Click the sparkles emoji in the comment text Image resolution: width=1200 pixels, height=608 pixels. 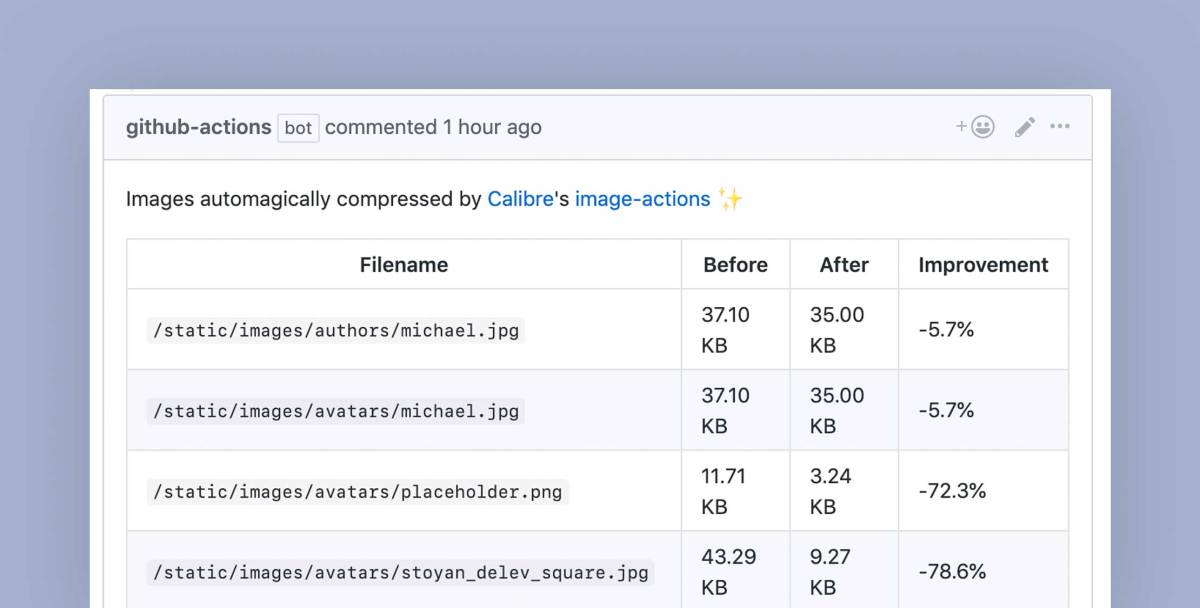click(x=729, y=199)
